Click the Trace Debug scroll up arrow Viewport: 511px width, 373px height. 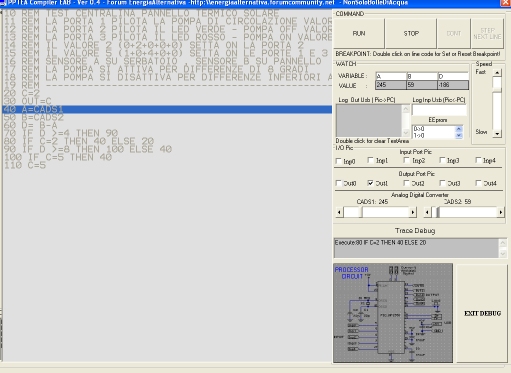pyautogui.click(x=503, y=243)
